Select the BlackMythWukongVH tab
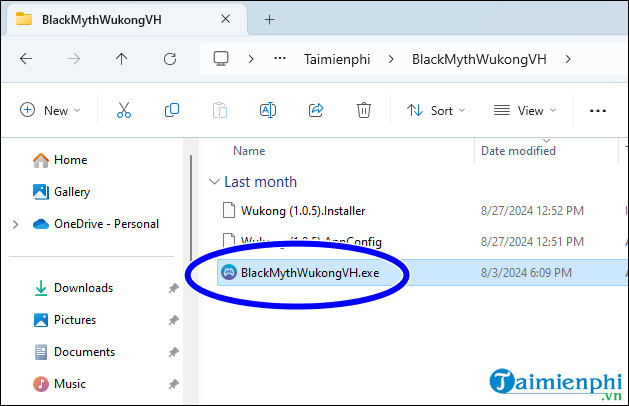This screenshot has width=629, height=406. pyautogui.click(x=103, y=20)
